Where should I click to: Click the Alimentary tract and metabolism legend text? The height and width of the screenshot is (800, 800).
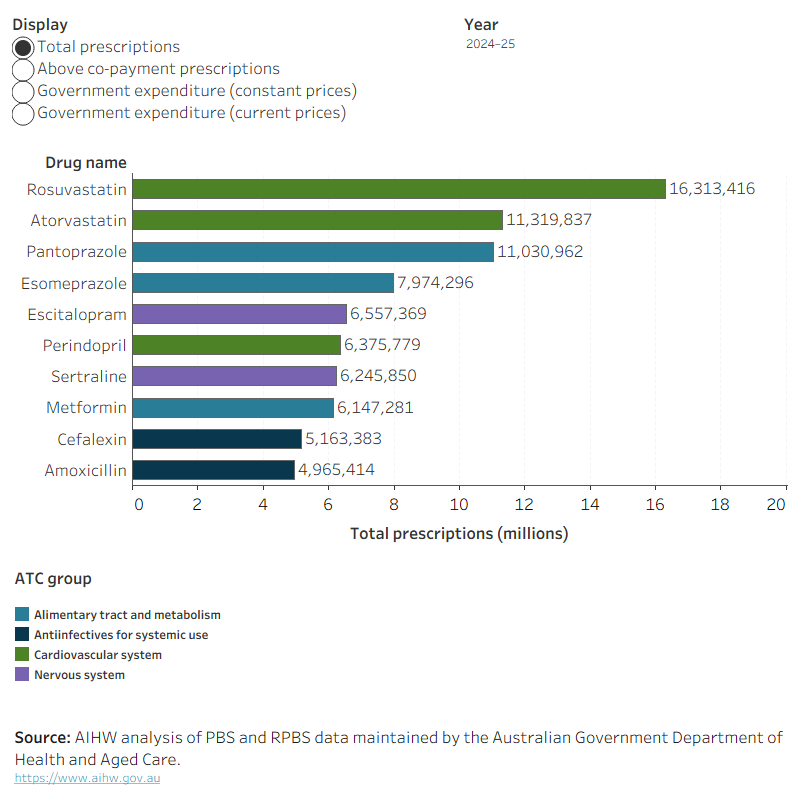pos(128,615)
